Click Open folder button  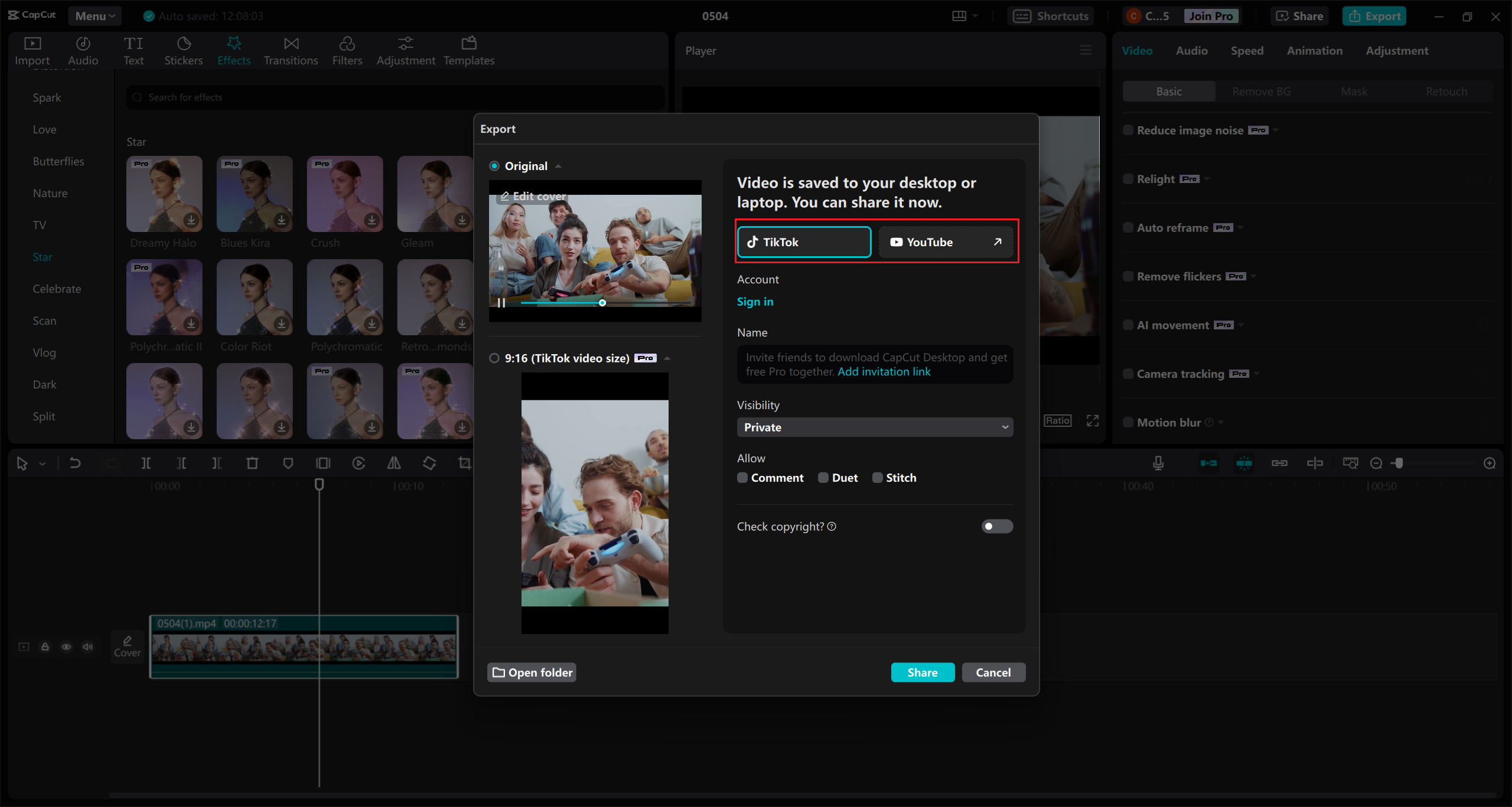point(534,672)
